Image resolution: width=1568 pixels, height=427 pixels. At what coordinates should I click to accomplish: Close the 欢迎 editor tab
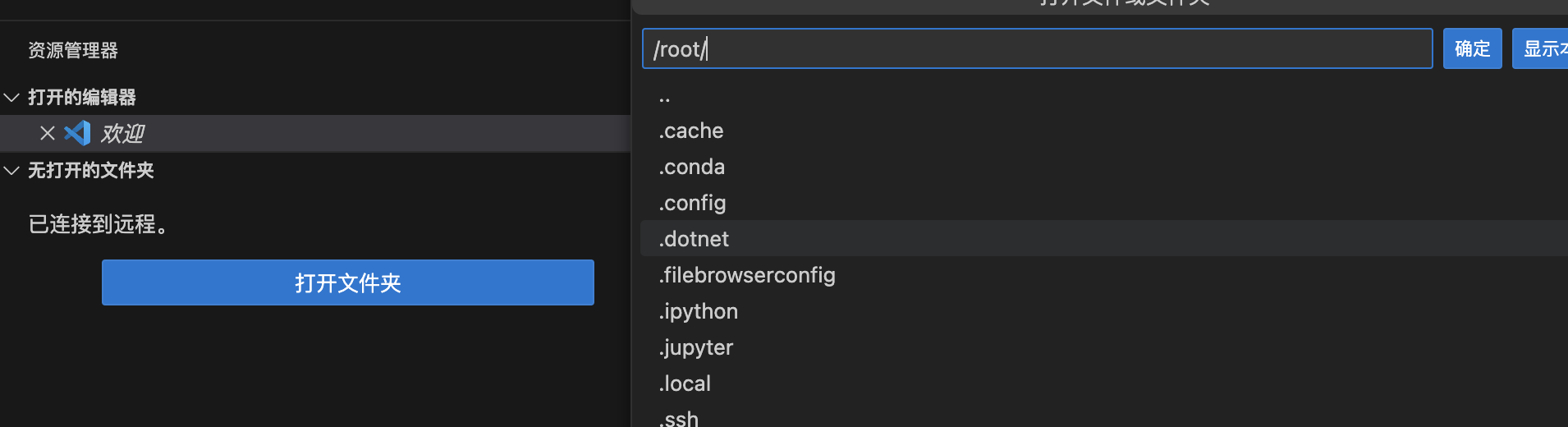(x=48, y=133)
